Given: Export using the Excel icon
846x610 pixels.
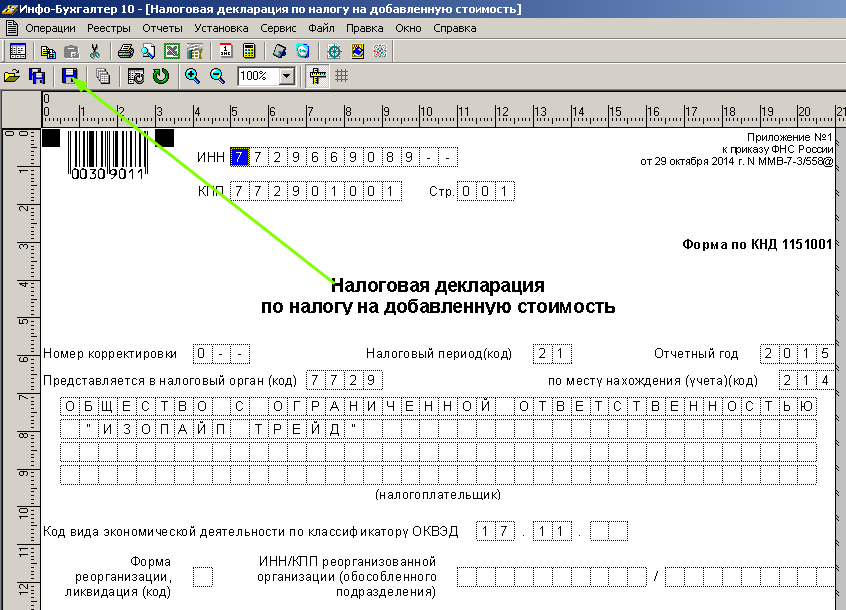Looking at the screenshot, I should [x=172, y=51].
